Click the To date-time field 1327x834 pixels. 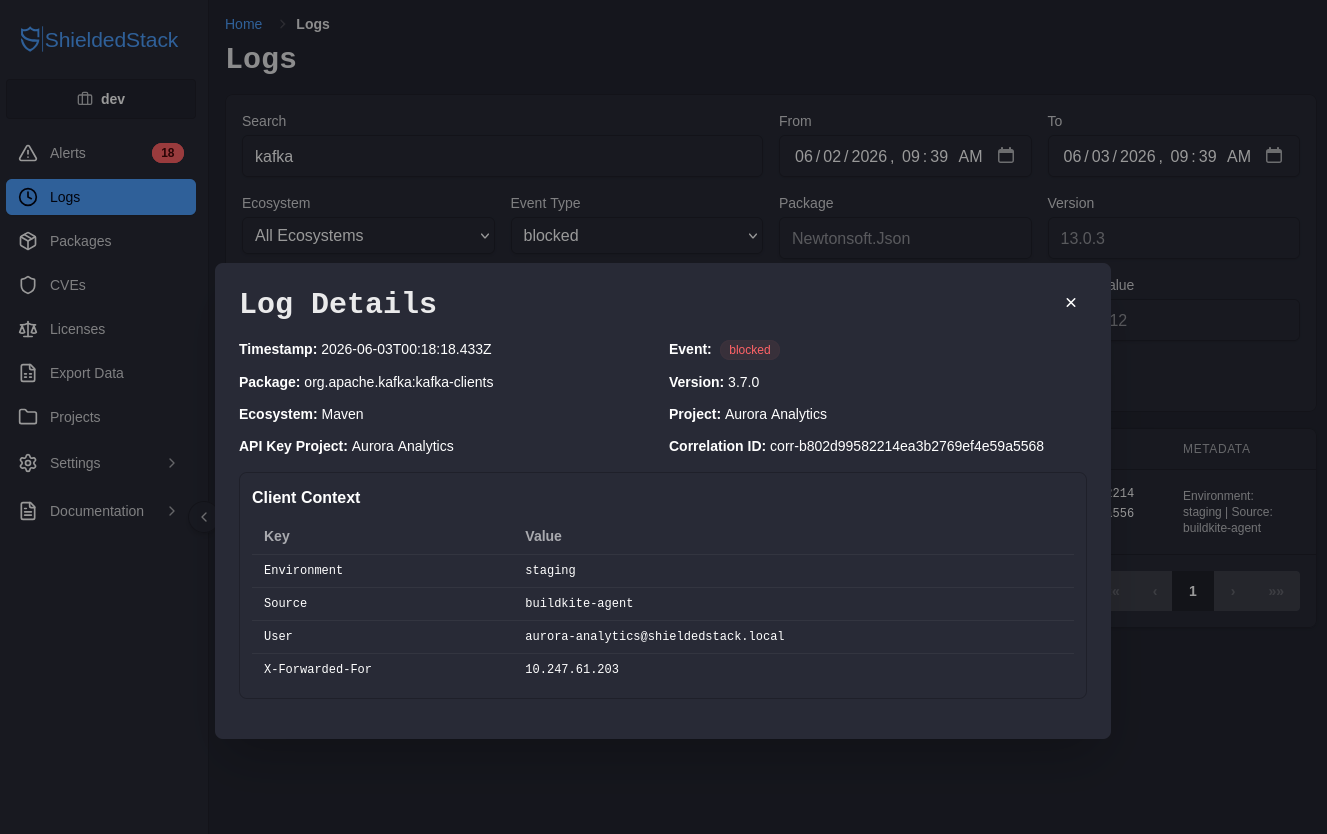click(1173, 156)
